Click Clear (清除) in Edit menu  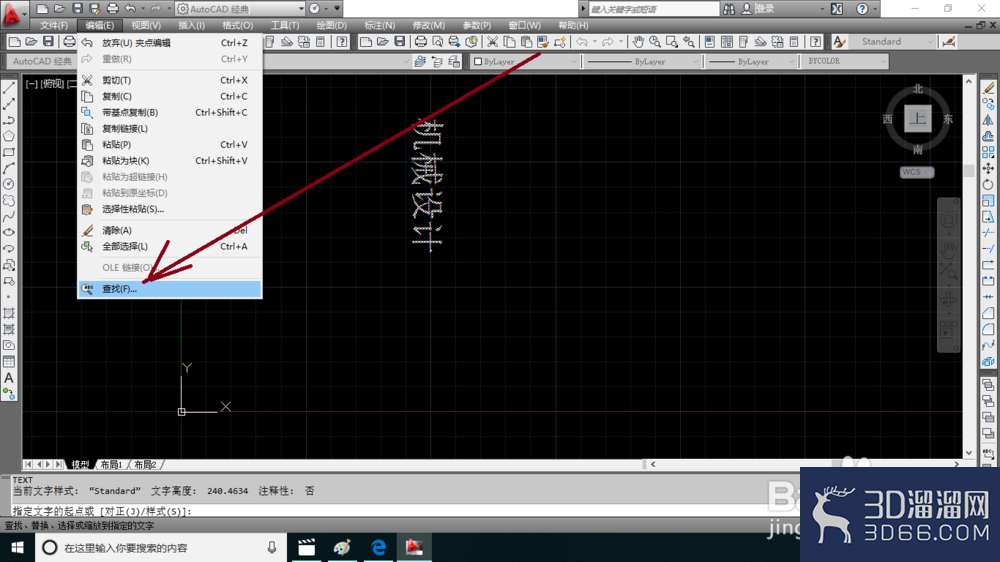coord(170,230)
